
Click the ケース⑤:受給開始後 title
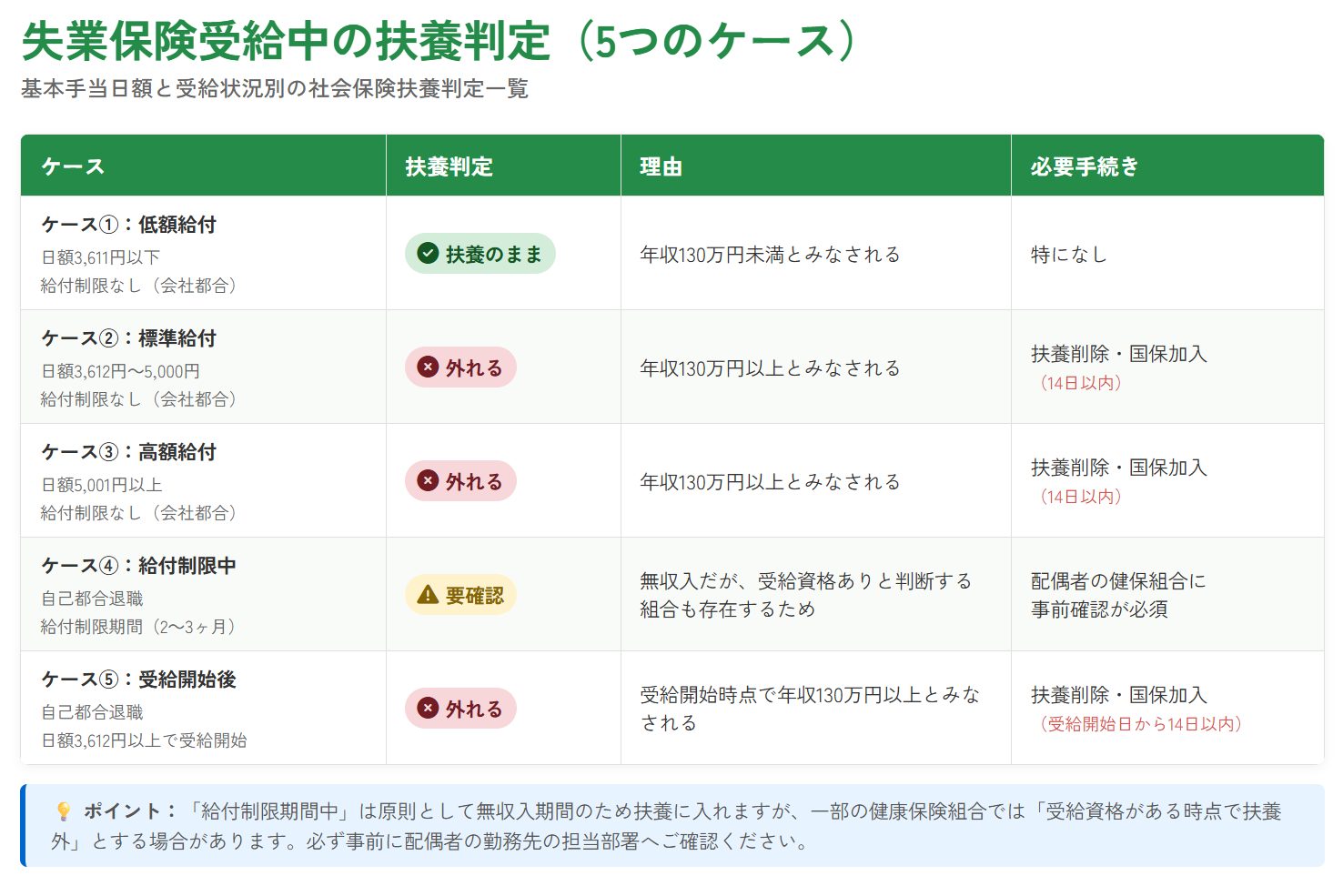[138, 680]
